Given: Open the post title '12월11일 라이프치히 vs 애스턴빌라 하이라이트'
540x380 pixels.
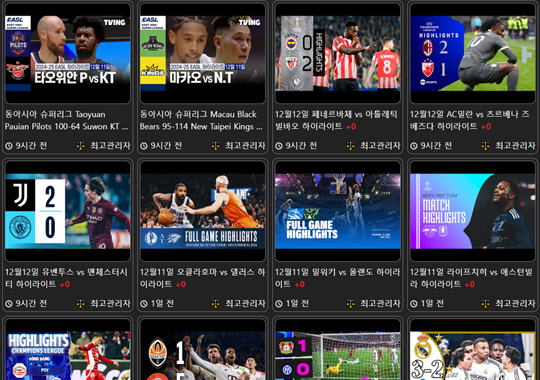Looking at the screenshot, I should coord(471,278).
